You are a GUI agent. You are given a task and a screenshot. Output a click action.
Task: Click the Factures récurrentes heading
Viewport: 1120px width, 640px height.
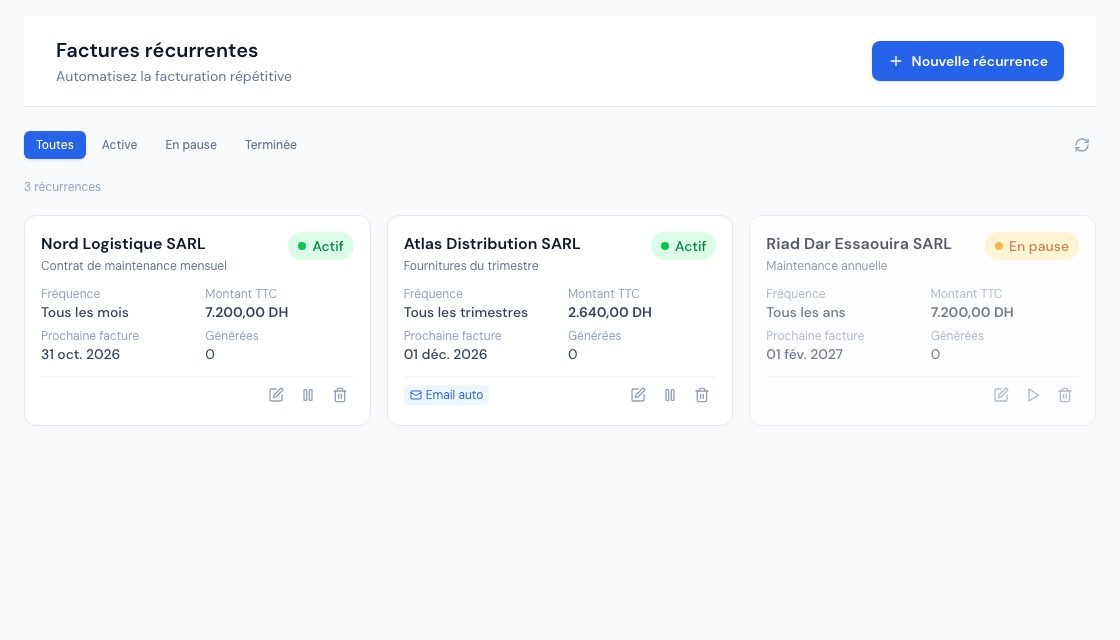pyautogui.click(x=157, y=51)
